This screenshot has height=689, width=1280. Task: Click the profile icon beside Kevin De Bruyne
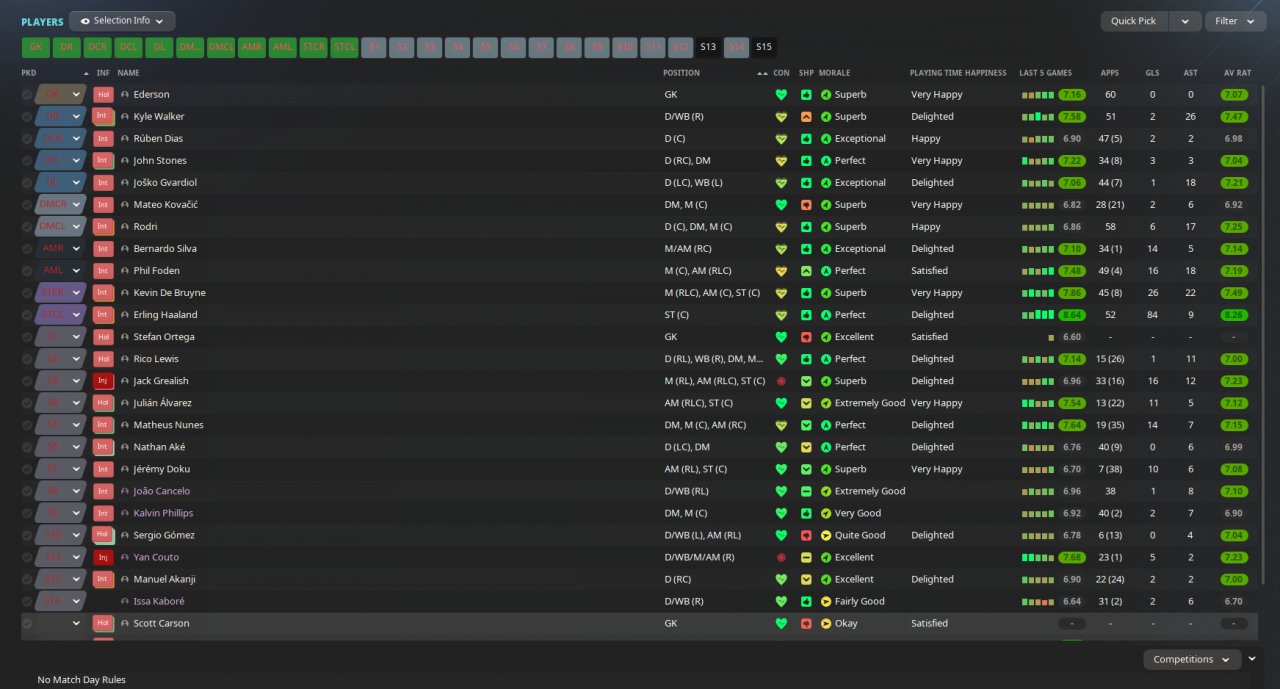[125, 293]
